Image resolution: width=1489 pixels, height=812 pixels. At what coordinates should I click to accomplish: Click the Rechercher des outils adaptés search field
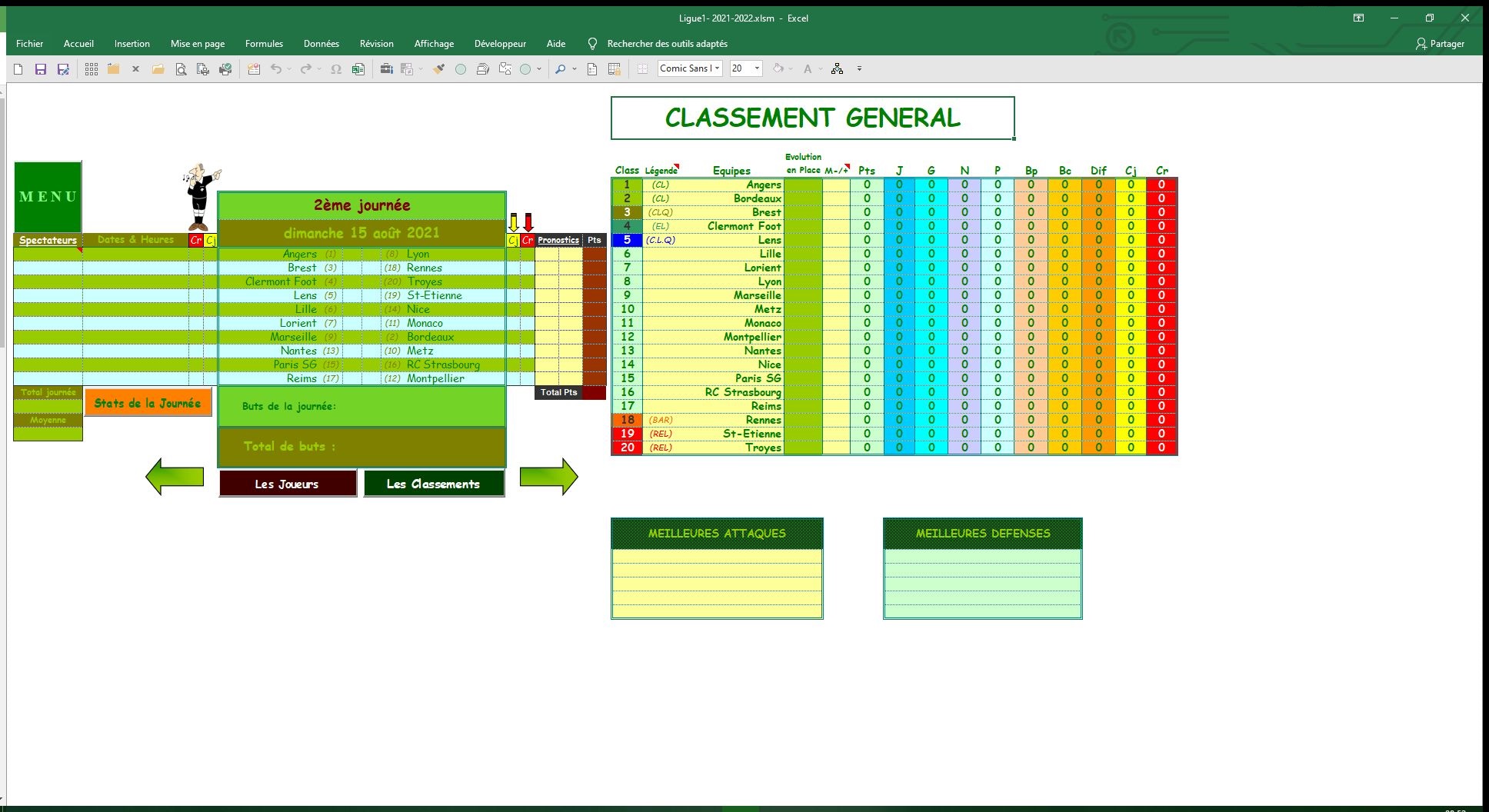click(x=667, y=44)
